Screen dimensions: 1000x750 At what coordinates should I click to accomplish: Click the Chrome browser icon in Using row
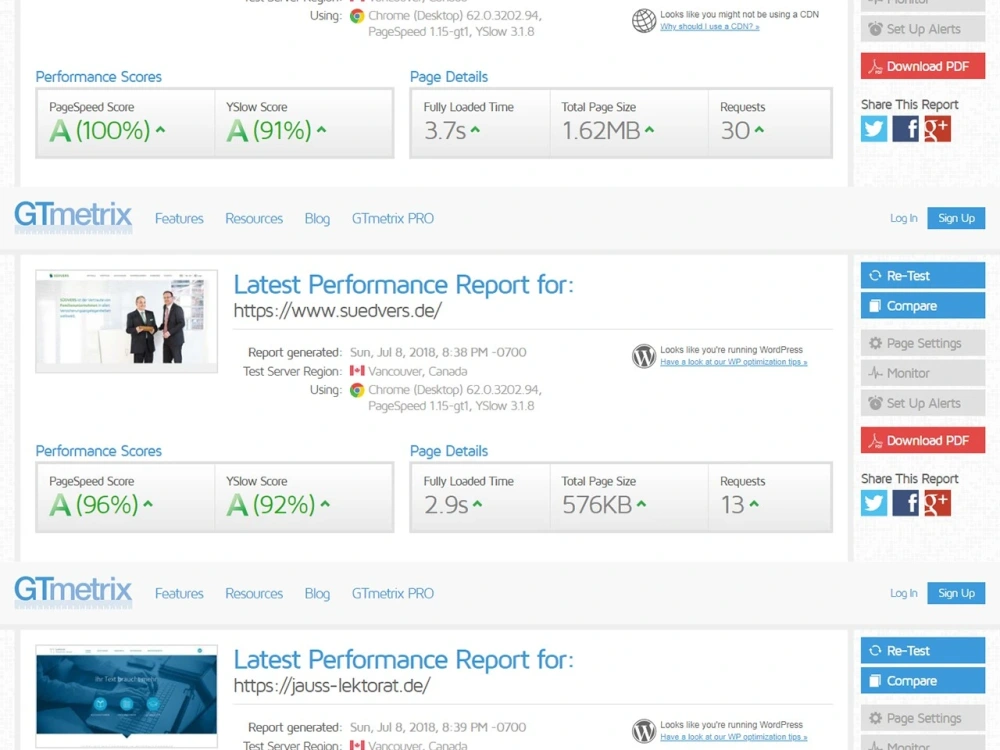[x=357, y=391]
